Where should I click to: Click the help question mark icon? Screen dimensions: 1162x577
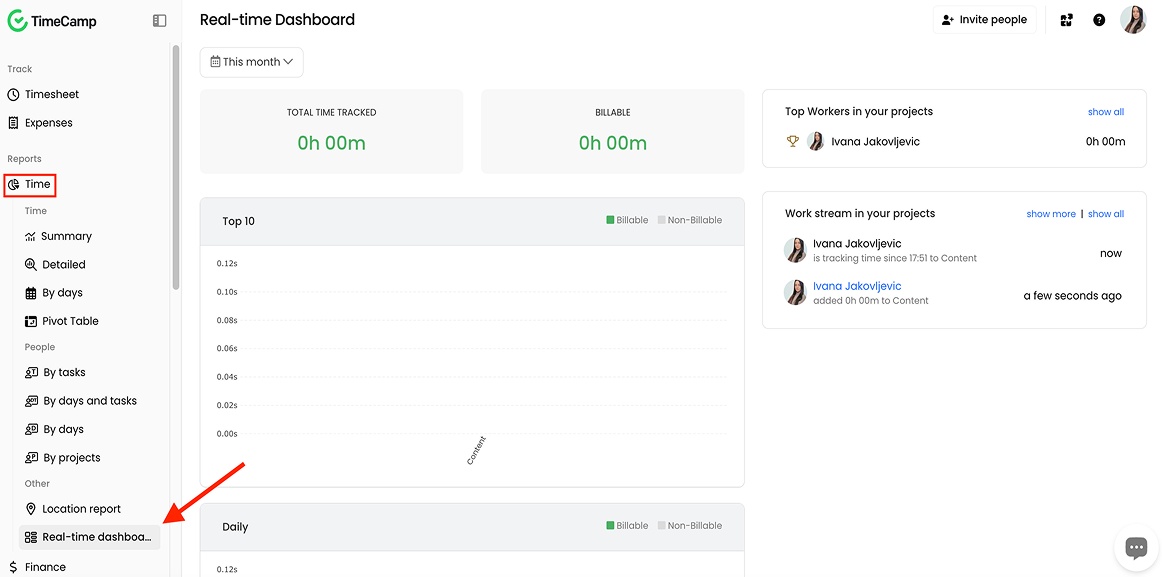pos(1099,19)
